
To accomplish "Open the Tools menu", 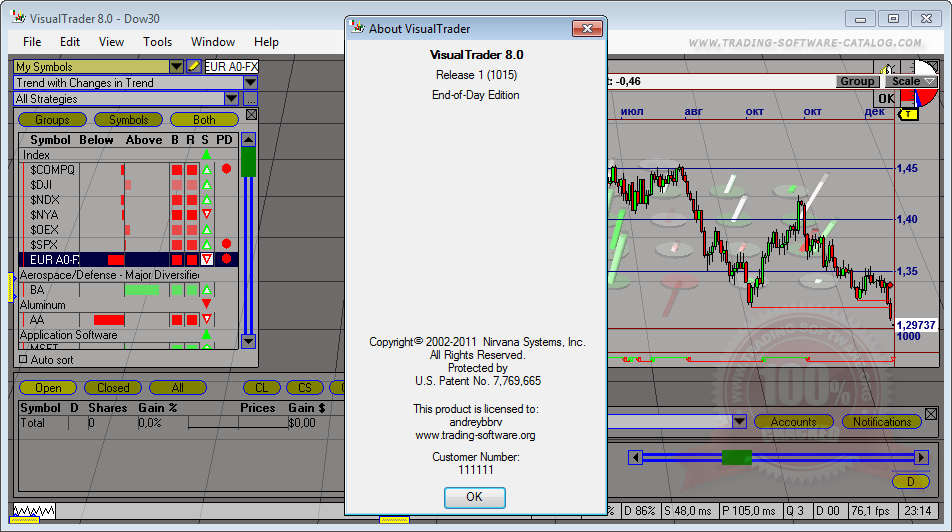I will click(157, 42).
